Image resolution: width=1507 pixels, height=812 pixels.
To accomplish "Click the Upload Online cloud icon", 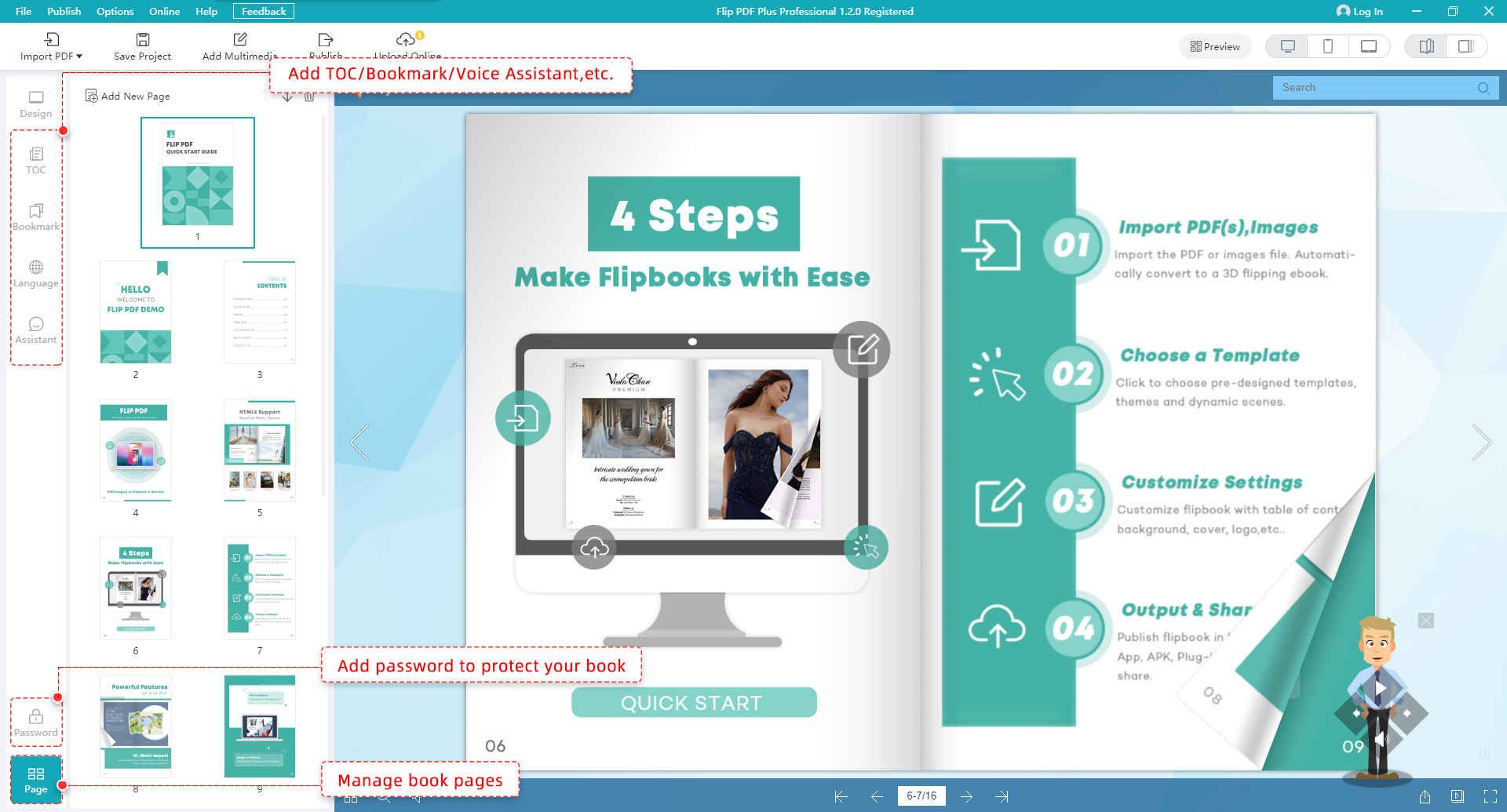I will [406, 40].
